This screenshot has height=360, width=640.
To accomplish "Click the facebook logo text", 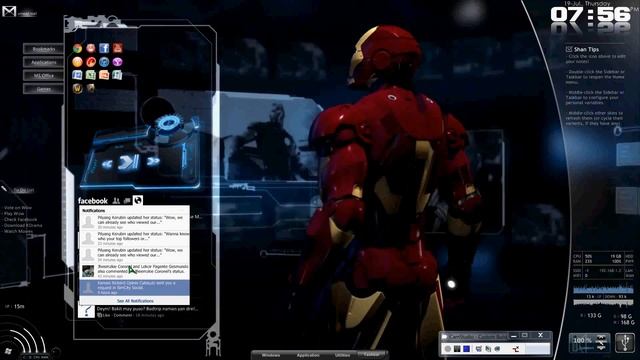I will tap(93, 201).
